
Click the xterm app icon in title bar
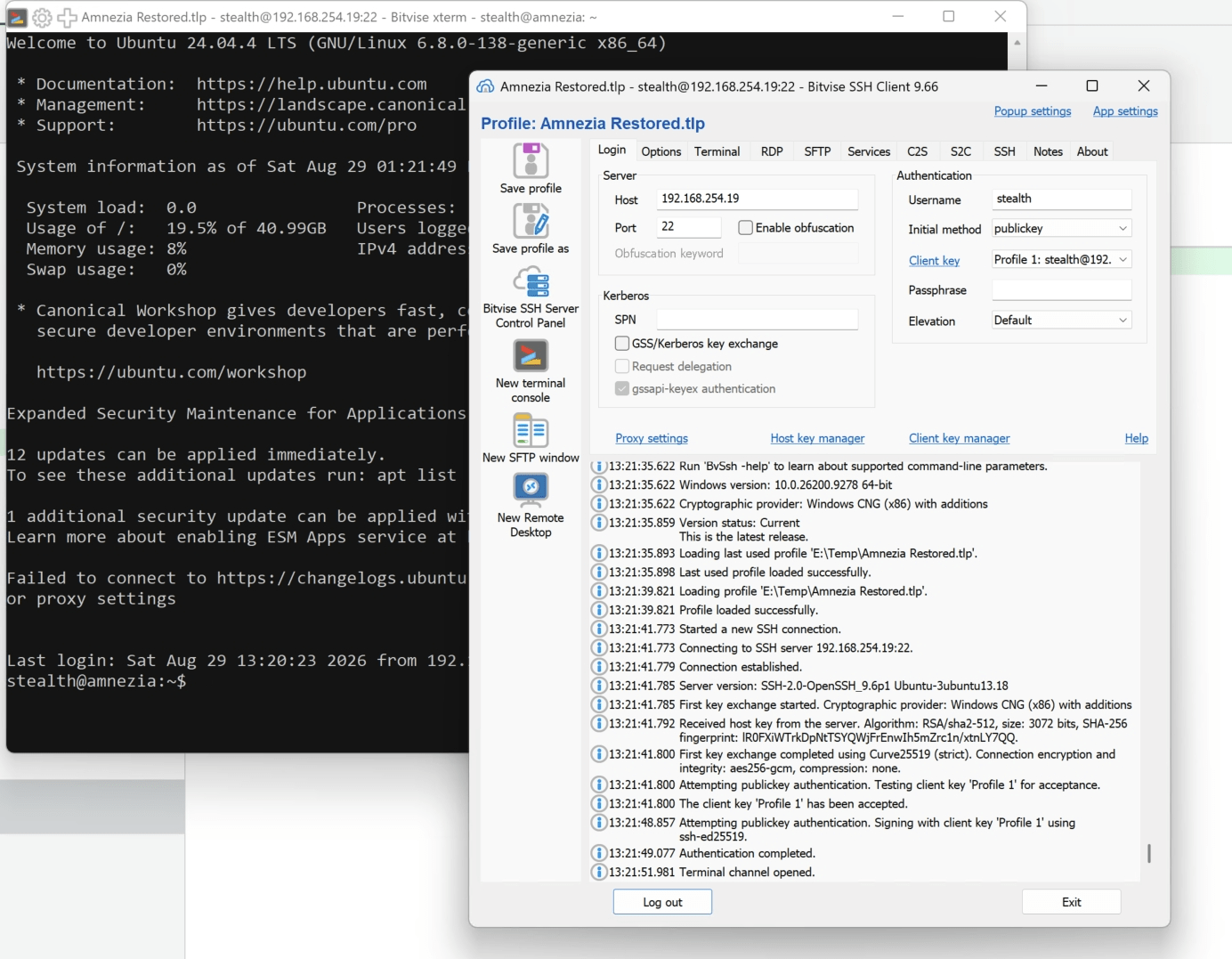click(17, 17)
